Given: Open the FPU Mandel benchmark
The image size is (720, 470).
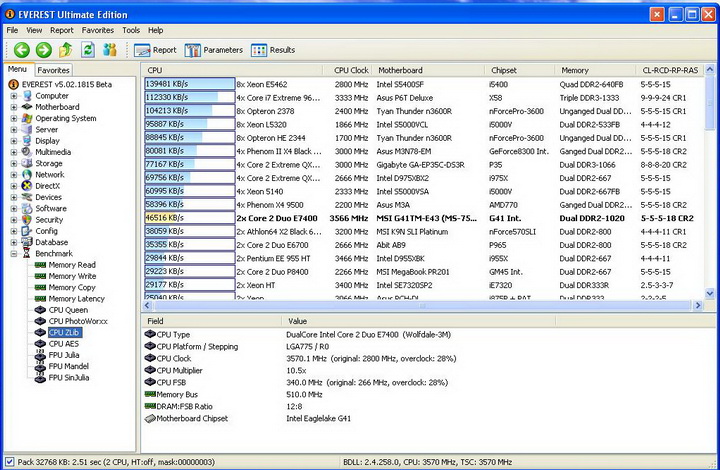Looking at the screenshot, I should click(x=68, y=366).
